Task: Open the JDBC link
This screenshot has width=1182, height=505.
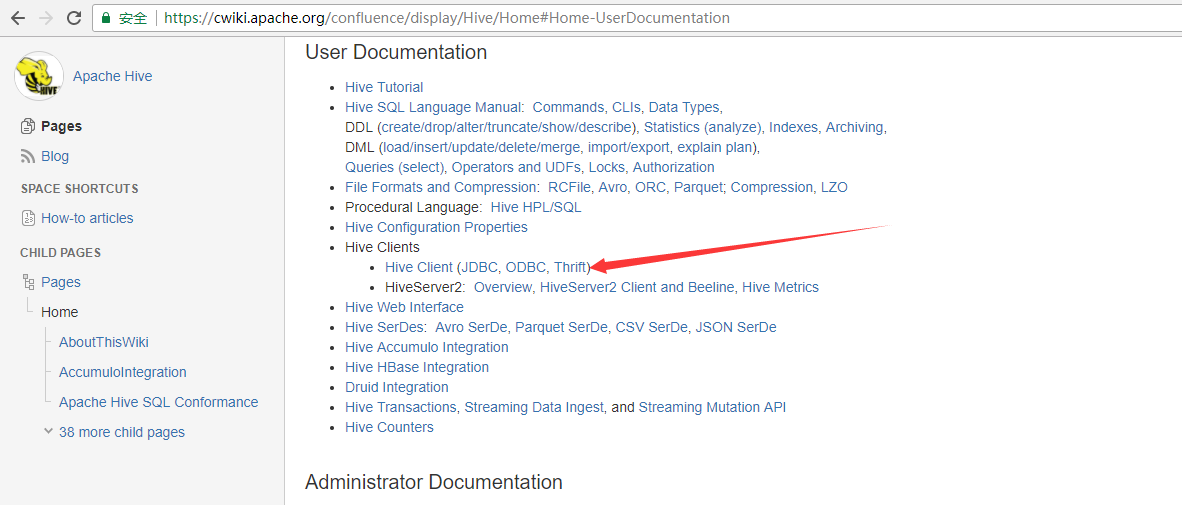Action: (x=479, y=267)
